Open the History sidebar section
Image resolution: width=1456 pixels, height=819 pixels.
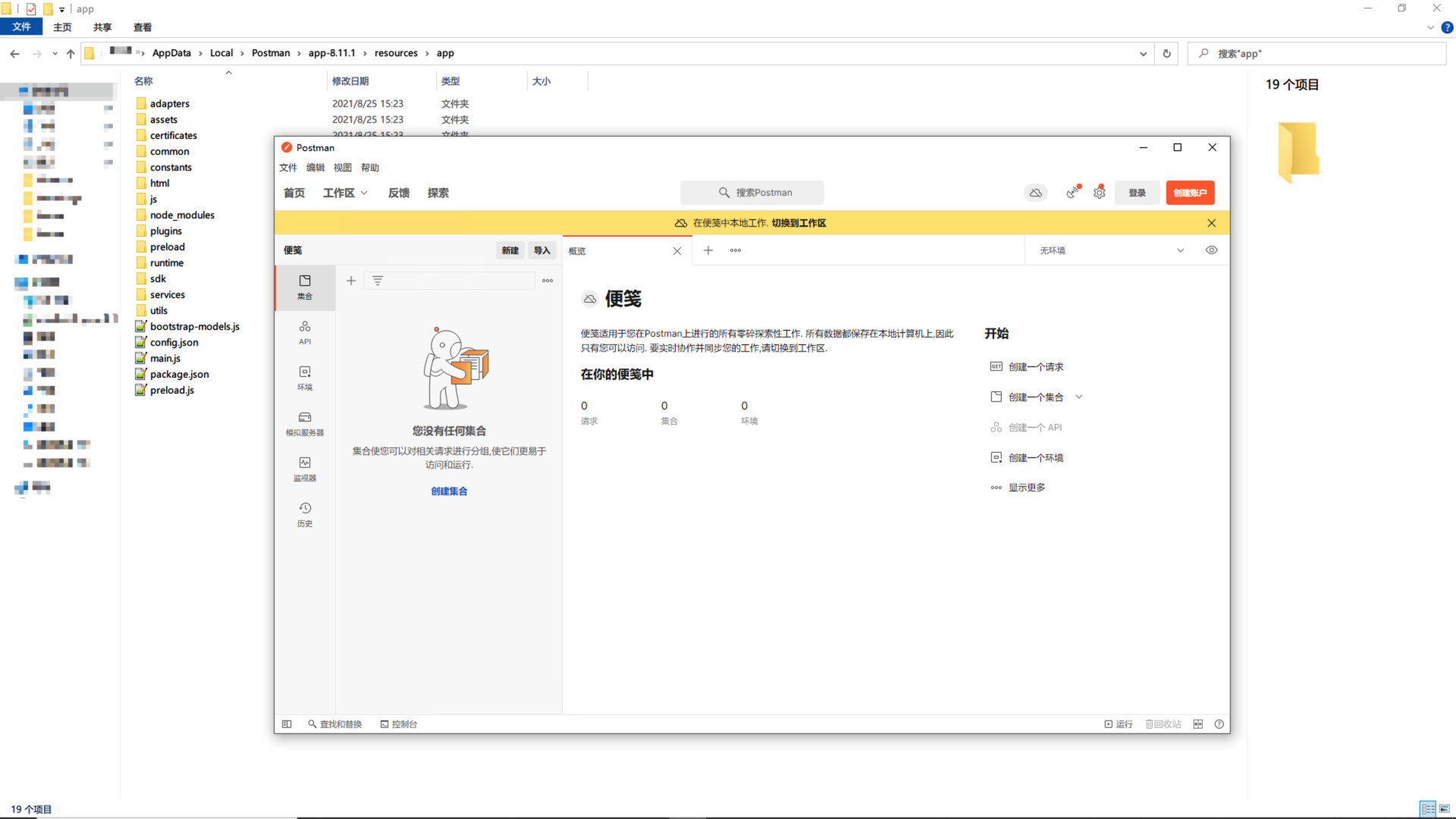304,515
